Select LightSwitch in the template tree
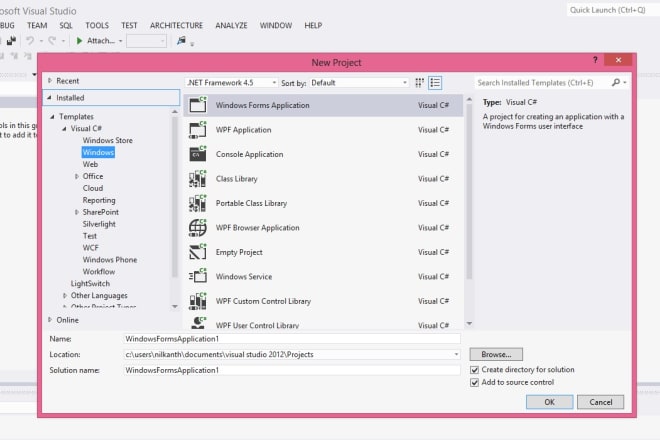The image size is (660, 440). (x=90, y=284)
